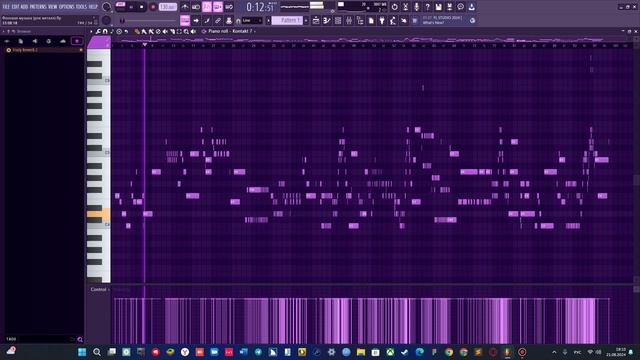This screenshot has height=360, width=640.
Task: Select the piano roll paint brush tool
Action: (144, 31)
